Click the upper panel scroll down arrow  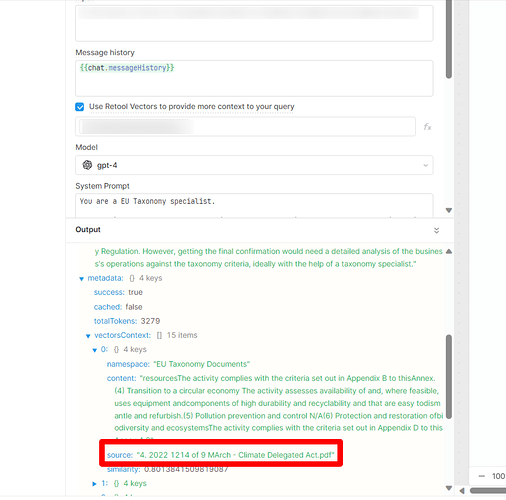tap(449, 210)
